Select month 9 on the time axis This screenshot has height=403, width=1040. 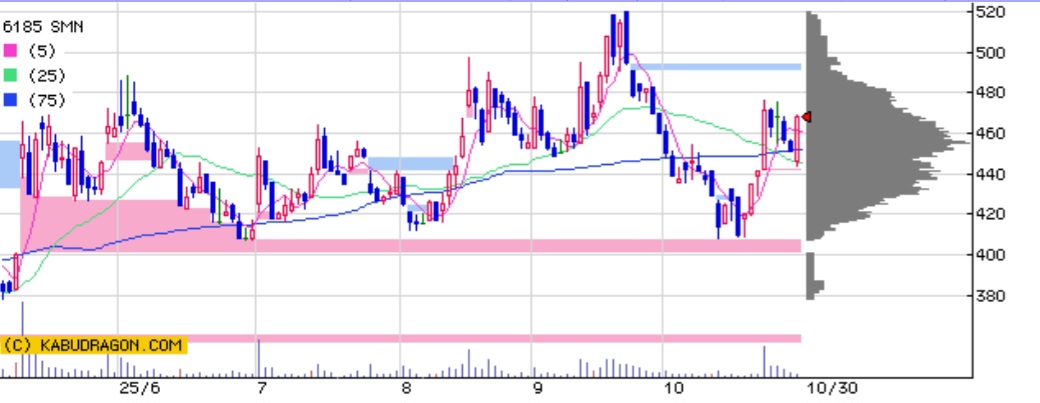point(536,388)
